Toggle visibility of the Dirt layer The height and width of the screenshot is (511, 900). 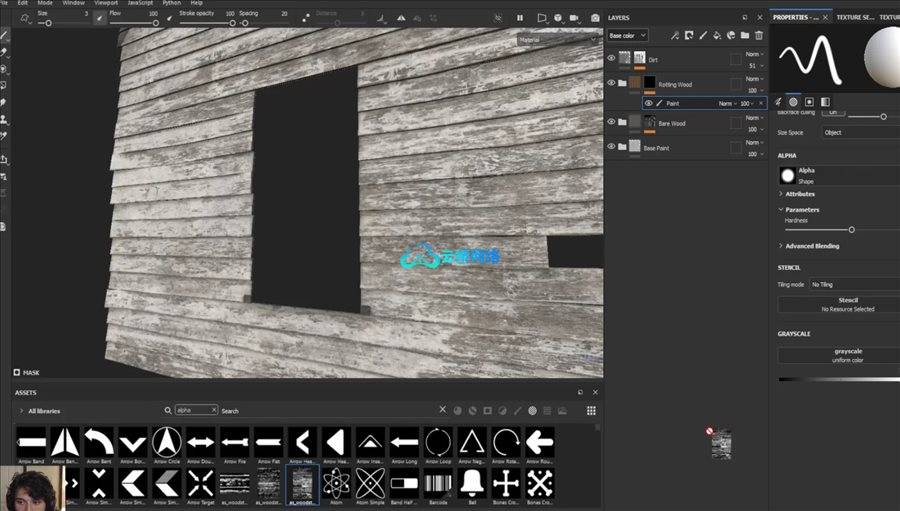611,58
